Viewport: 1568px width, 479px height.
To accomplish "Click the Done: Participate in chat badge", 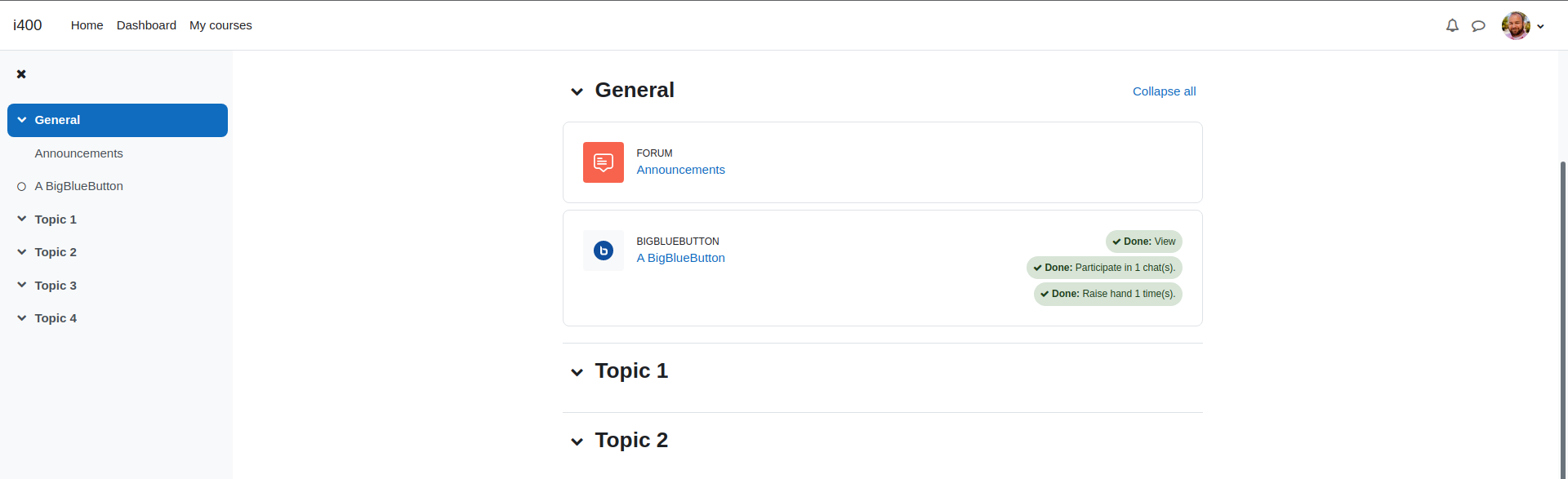I will pos(1104,268).
